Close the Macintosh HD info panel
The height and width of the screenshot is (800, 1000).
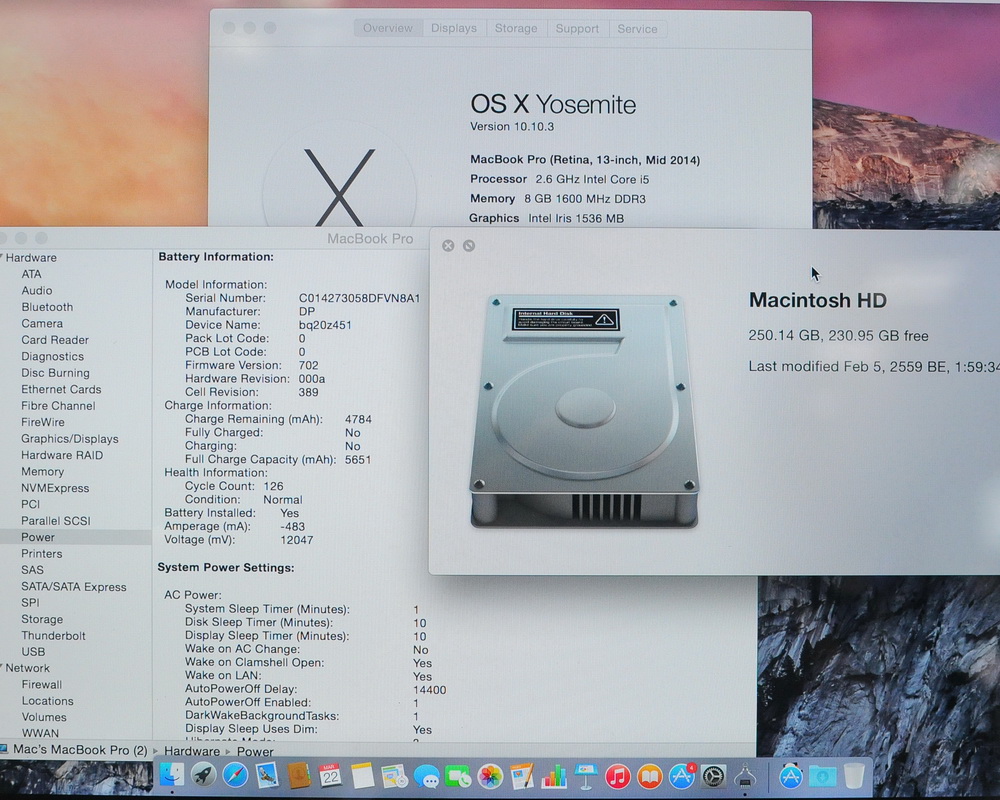pyautogui.click(x=448, y=246)
